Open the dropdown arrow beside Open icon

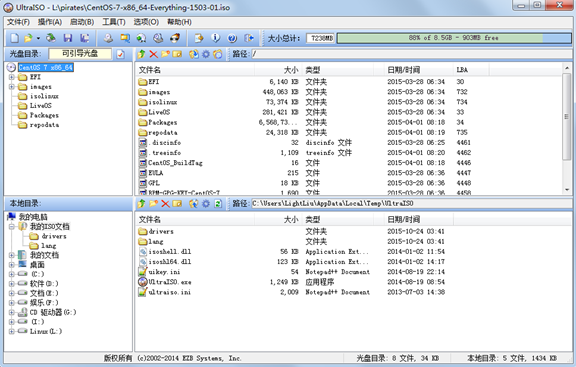[x=38, y=38]
